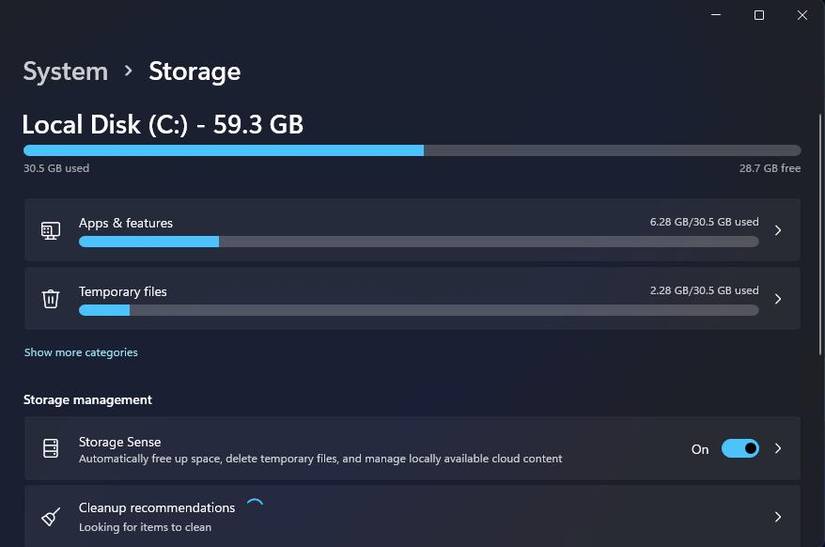Open Temporary files using the right chevron
825x547 pixels.
point(778,298)
